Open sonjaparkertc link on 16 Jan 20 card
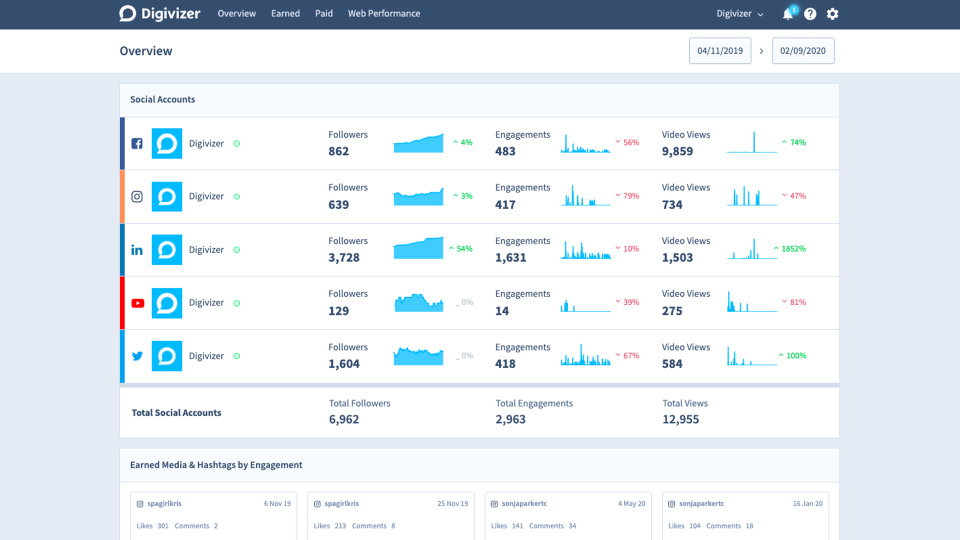960x540 pixels. pos(702,504)
